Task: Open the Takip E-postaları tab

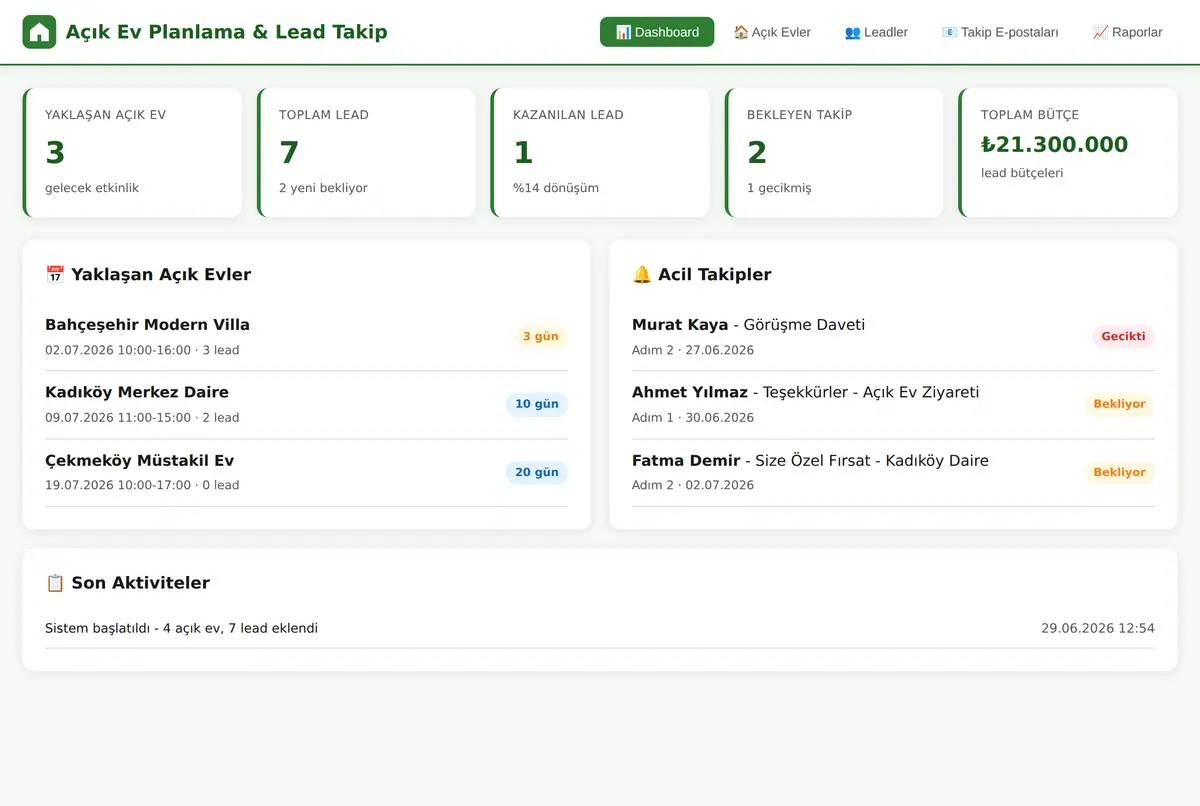Action: pos(1000,32)
